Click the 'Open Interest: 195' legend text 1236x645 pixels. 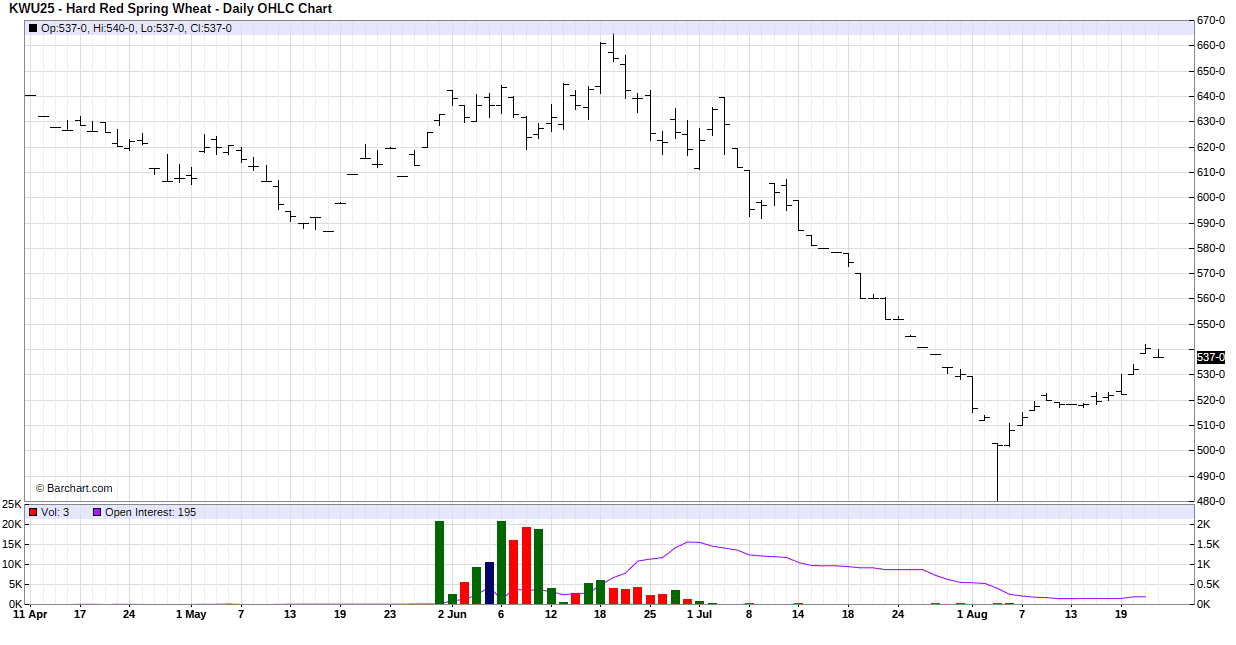tap(150, 512)
